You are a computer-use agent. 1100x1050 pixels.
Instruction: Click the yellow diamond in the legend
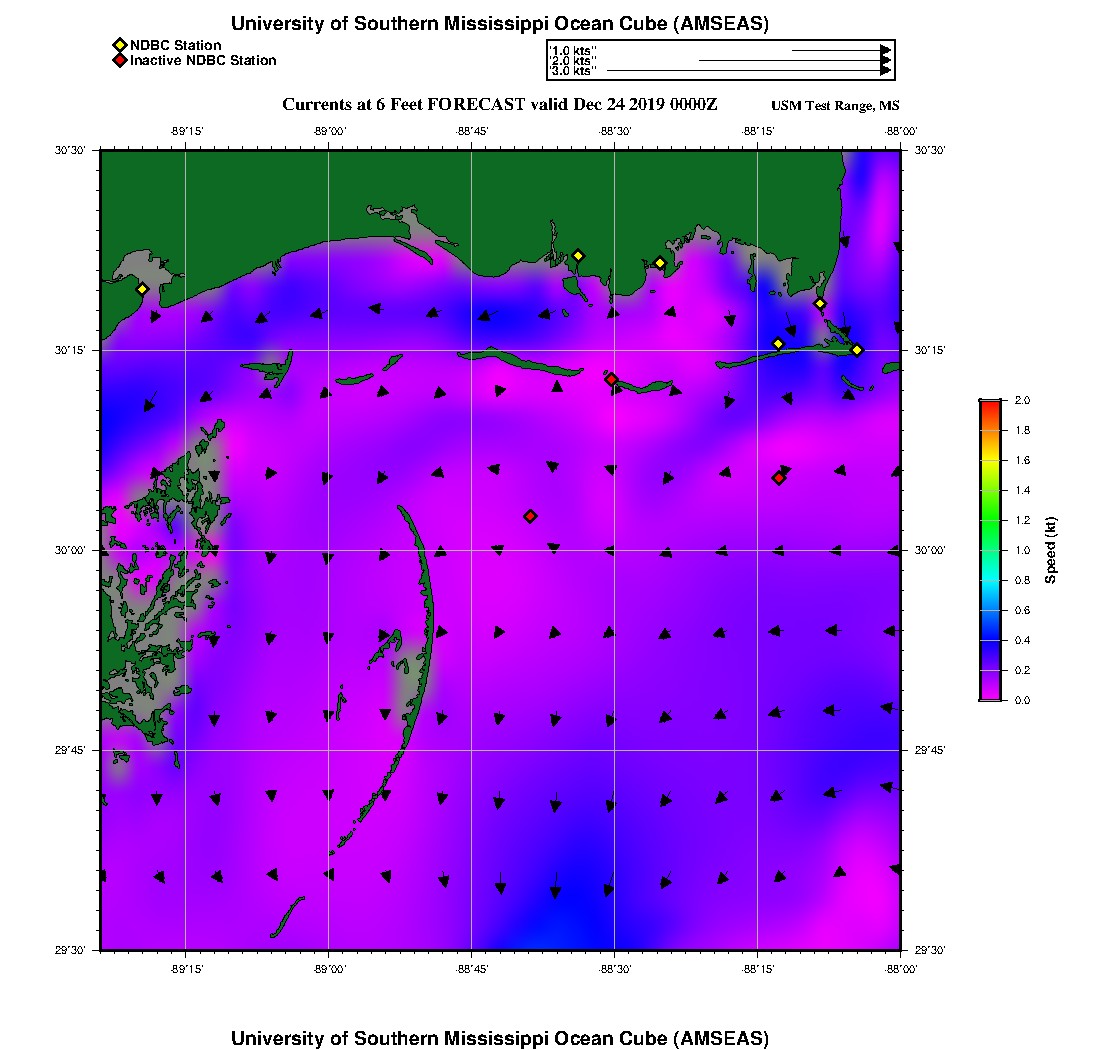pos(119,45)
